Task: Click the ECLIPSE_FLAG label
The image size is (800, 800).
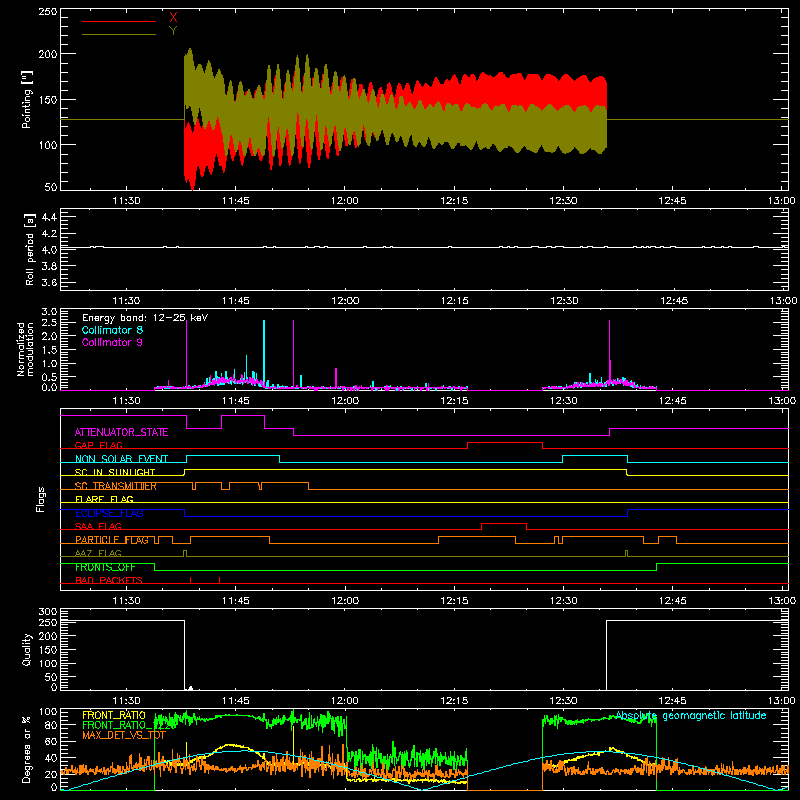Action: 109,513
